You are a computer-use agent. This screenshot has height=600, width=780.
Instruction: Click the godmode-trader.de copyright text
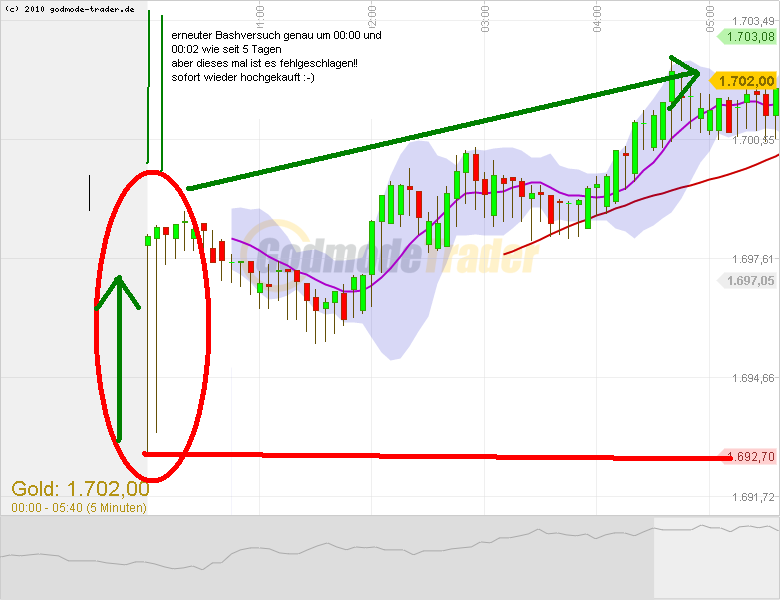pos(70,9)
